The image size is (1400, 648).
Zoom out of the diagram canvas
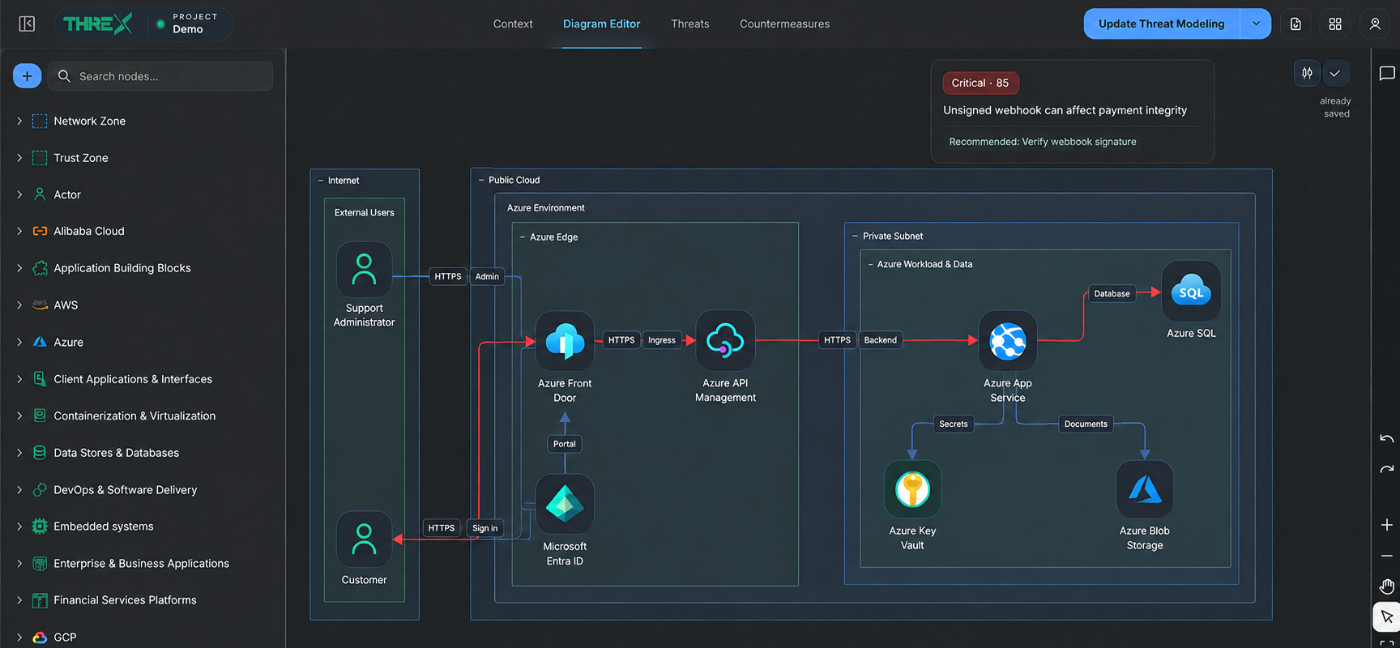coord(1386,556)
